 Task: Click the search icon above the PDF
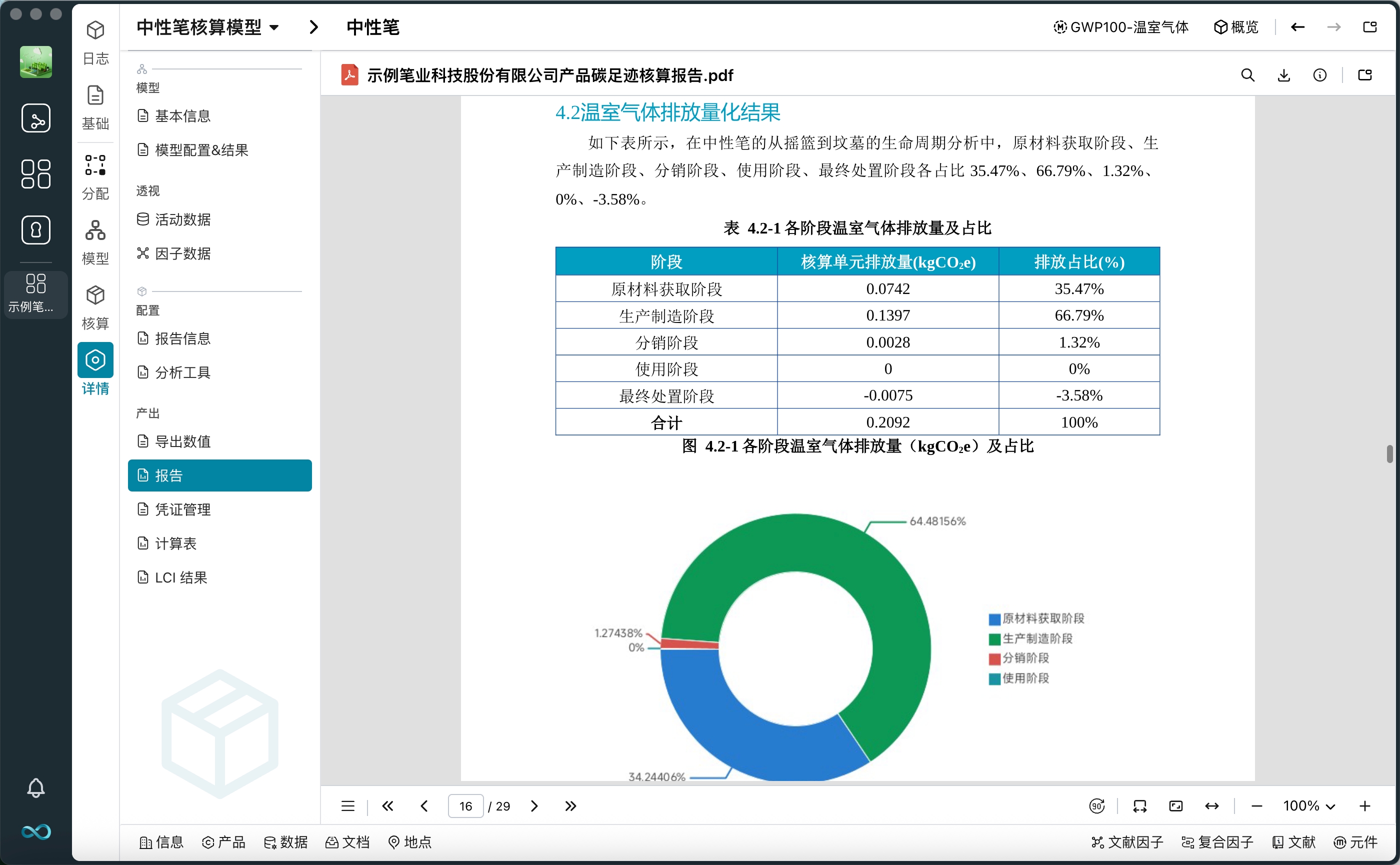pyautogui.click(x=1248, y=75)
